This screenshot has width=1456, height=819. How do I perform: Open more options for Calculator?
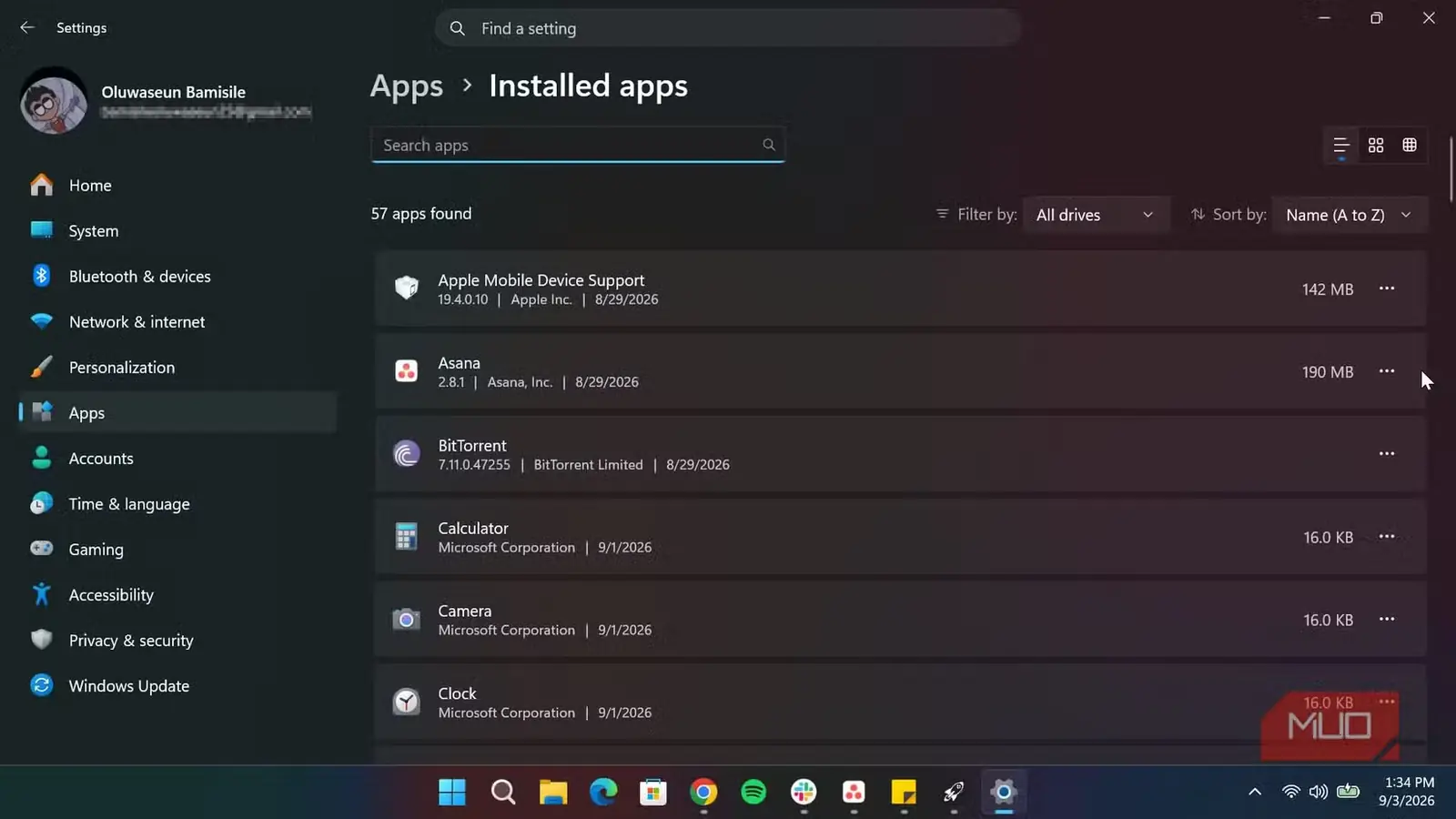tap(1387, 537)
